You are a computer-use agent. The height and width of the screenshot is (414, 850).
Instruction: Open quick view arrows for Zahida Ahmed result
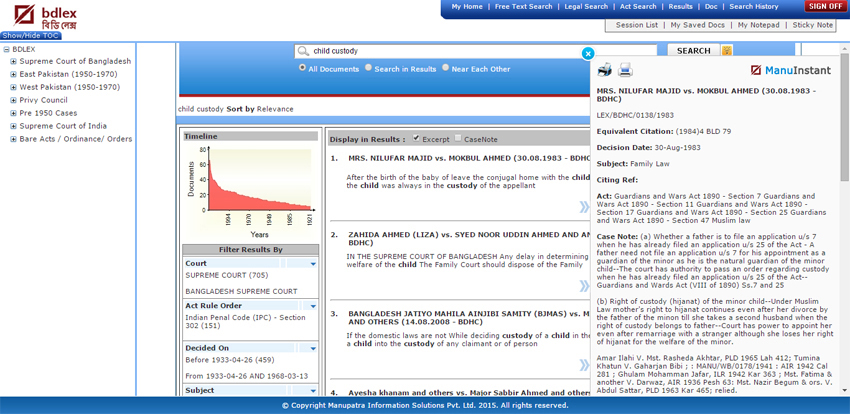coord(584,286)
